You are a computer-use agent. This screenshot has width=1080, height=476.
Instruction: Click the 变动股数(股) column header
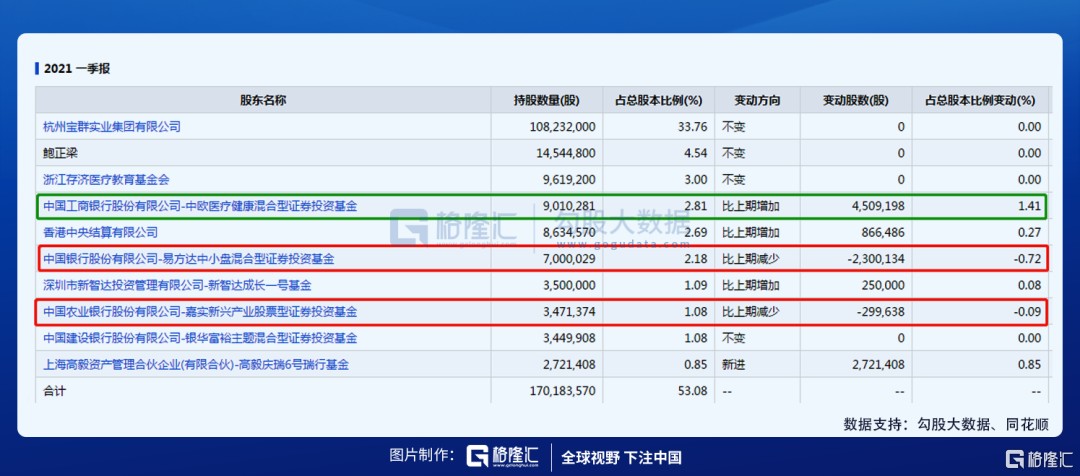coord(856,100)
